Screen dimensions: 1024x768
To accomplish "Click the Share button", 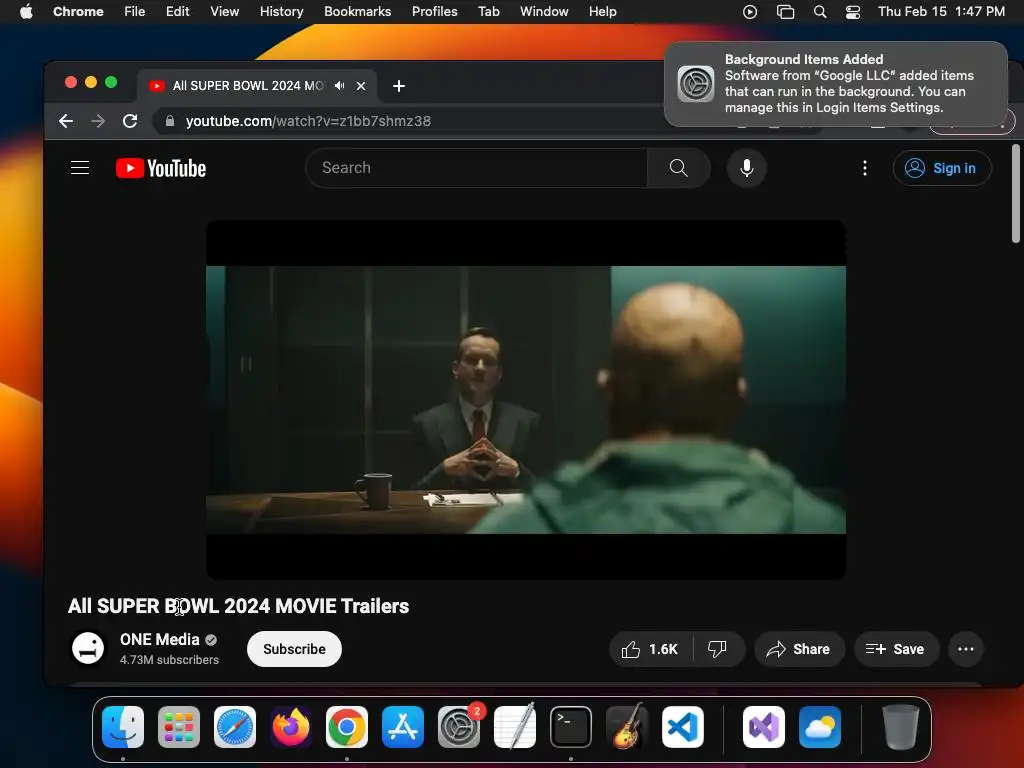I will 799,649.
